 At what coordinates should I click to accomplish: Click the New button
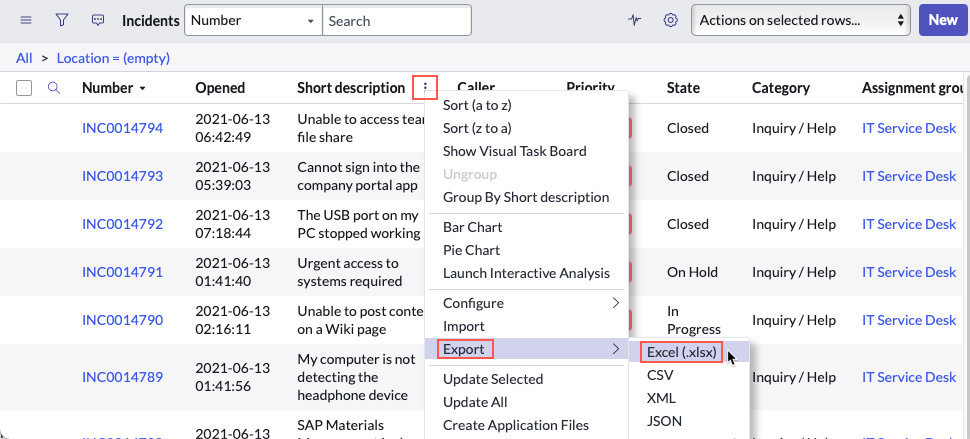point(943,20)
